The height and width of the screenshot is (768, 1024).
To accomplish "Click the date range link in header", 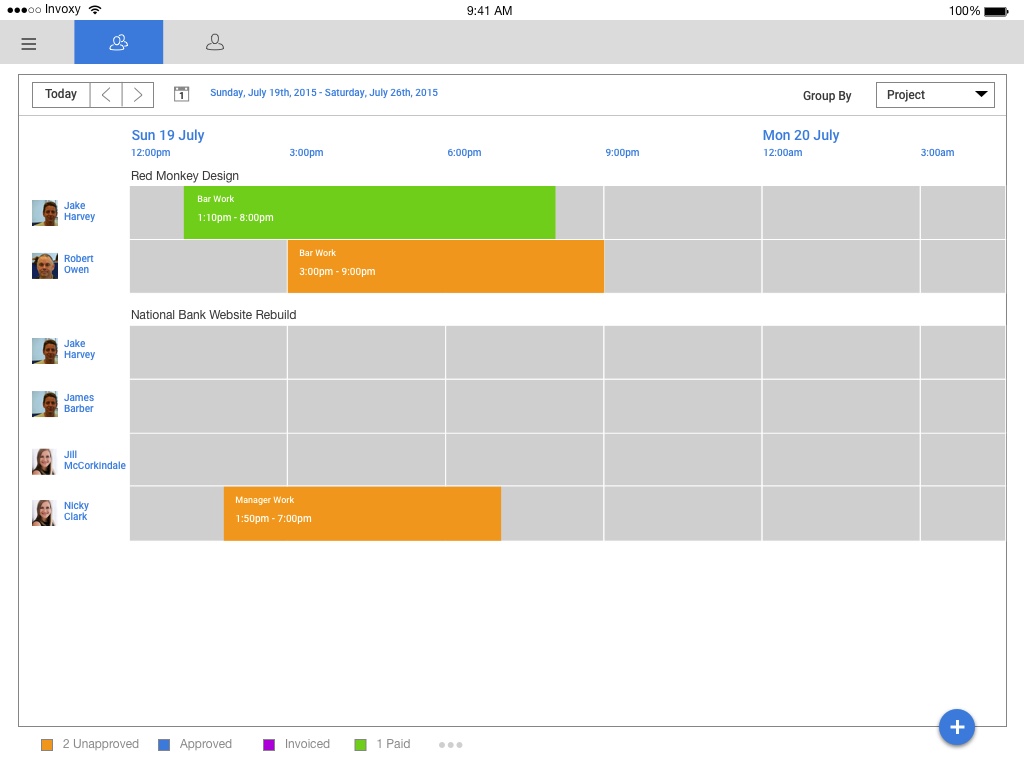I will click(324, 93).
